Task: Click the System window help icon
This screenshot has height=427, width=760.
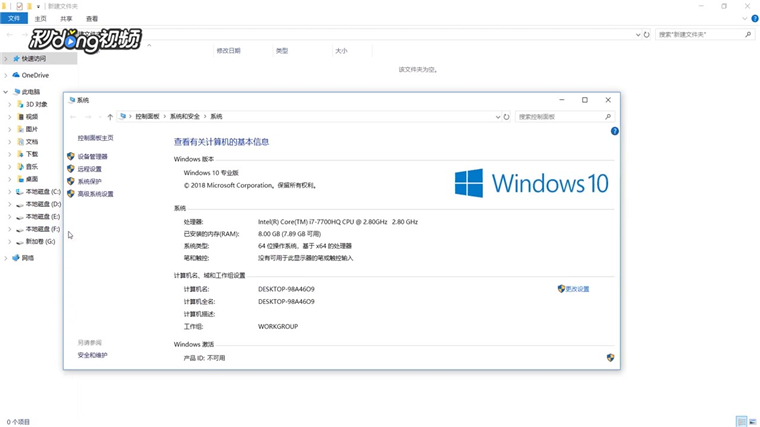Action: click(x=615, y=131)
